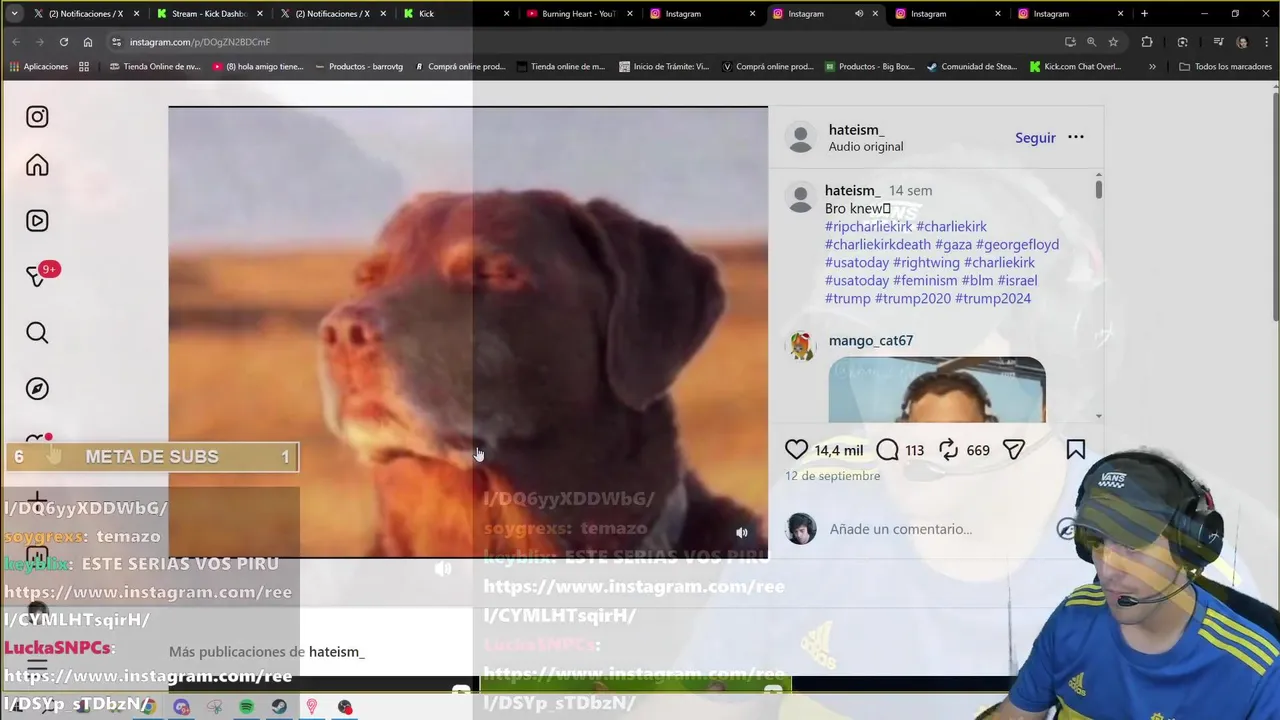This screenshot has width=1280, height=720.
Task: Bookmark this page with star icon
Action: (1113, 42)
